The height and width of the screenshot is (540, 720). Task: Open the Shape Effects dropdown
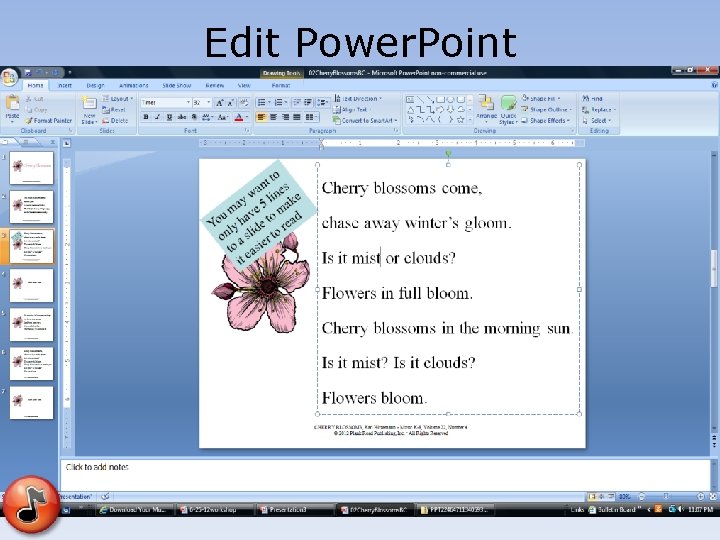[546, 120]
